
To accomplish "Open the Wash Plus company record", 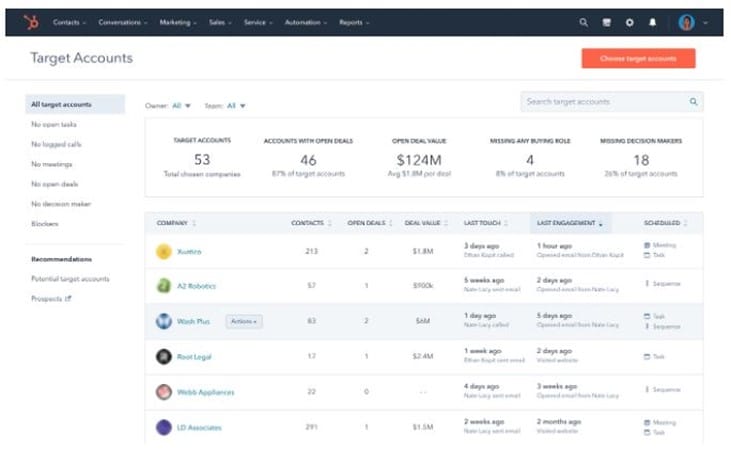I will tap(193, 321).
